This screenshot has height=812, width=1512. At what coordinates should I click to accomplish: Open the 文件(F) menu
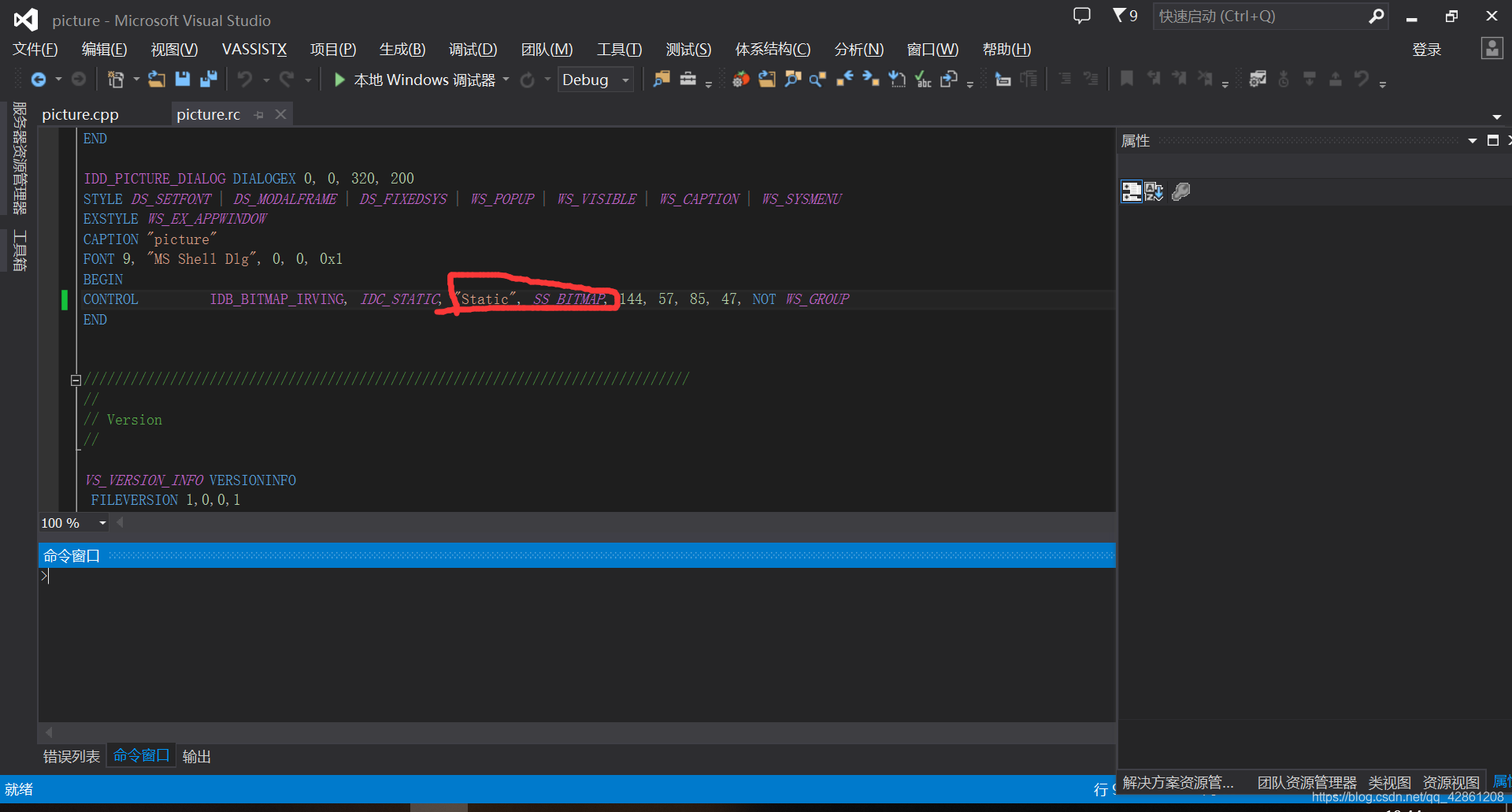click(35, 50)
